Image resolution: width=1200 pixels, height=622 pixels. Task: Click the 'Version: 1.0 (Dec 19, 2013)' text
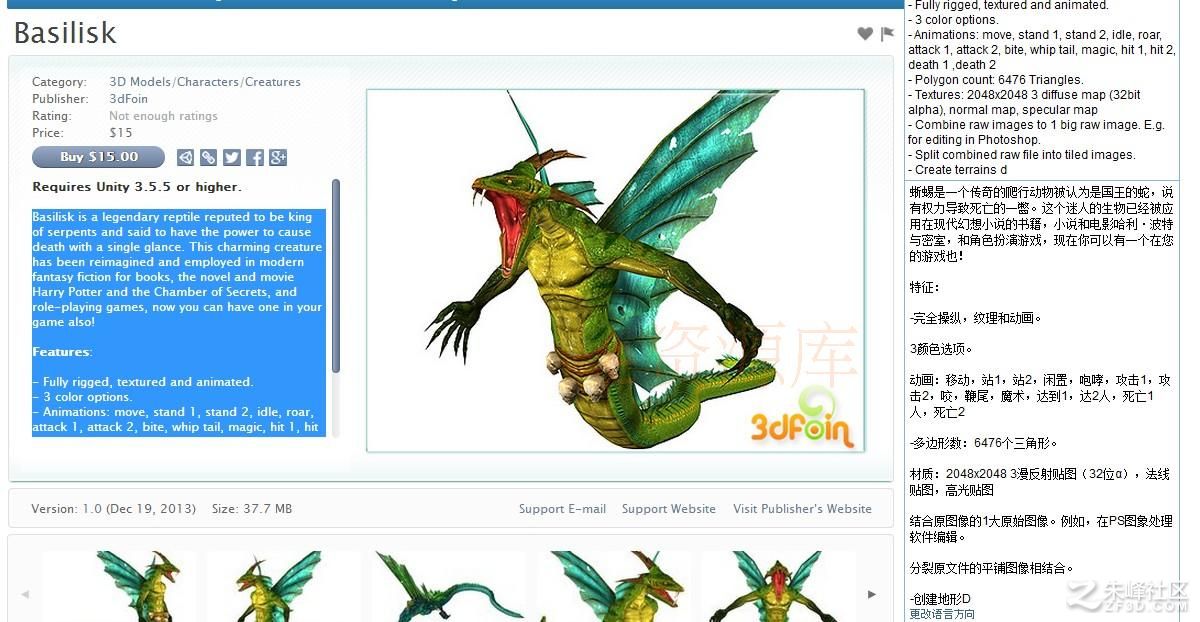[x=113, y=509]
